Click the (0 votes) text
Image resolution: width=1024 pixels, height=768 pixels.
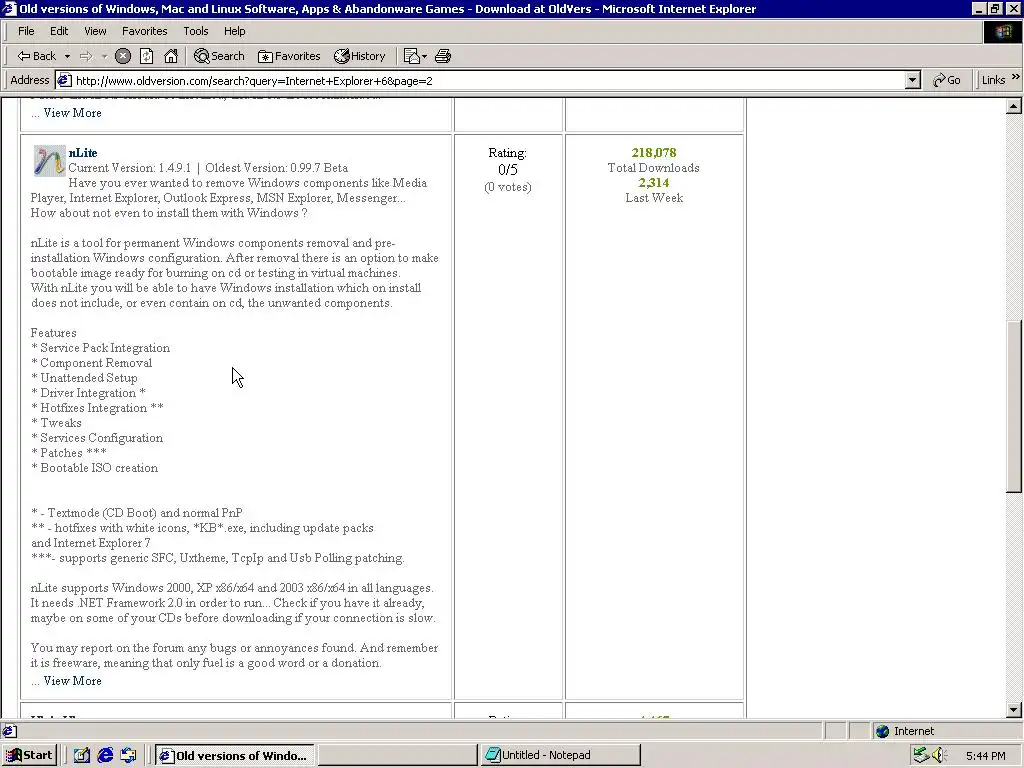(507, 187)
